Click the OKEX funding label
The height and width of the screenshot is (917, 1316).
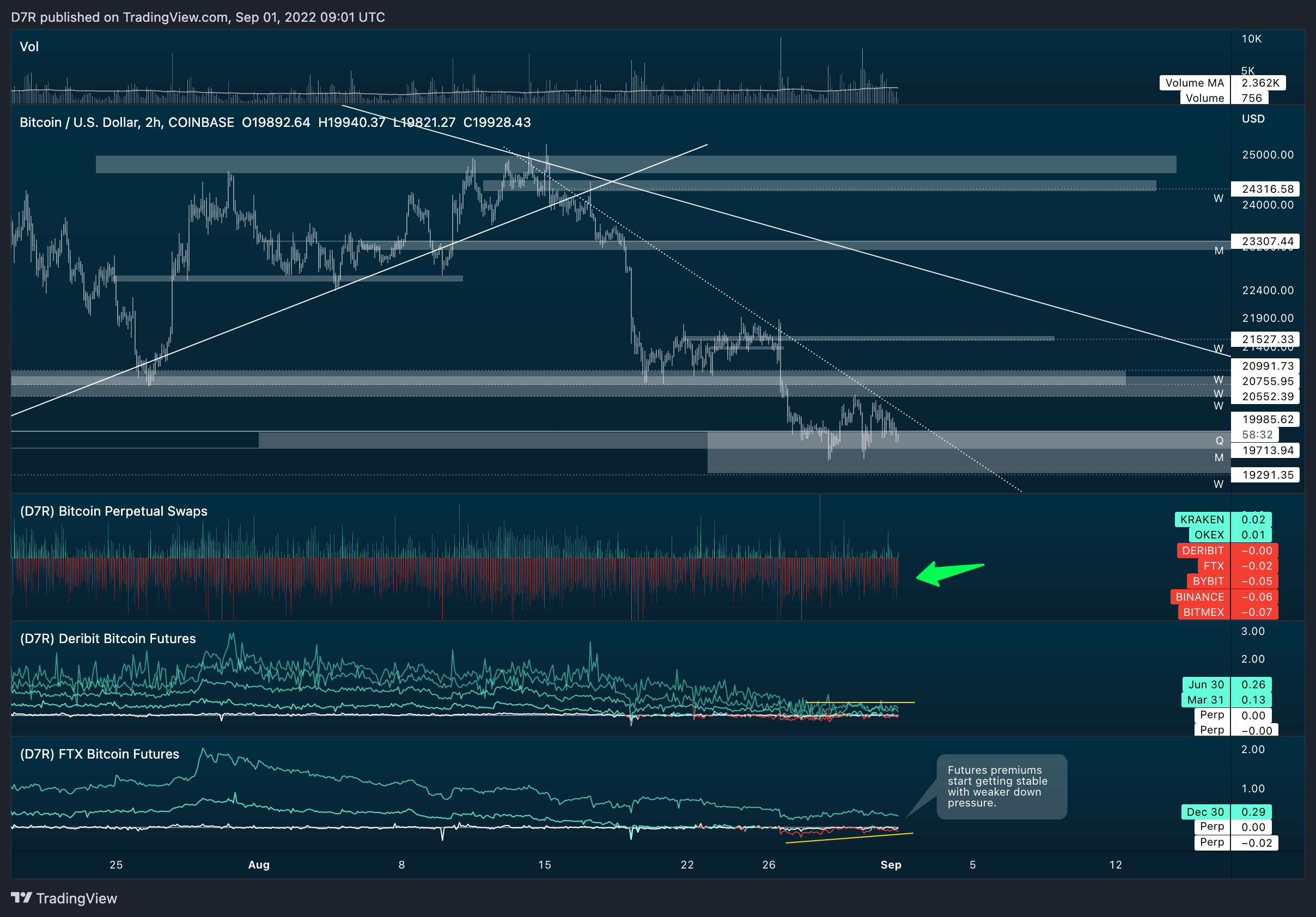point(1209,535)
